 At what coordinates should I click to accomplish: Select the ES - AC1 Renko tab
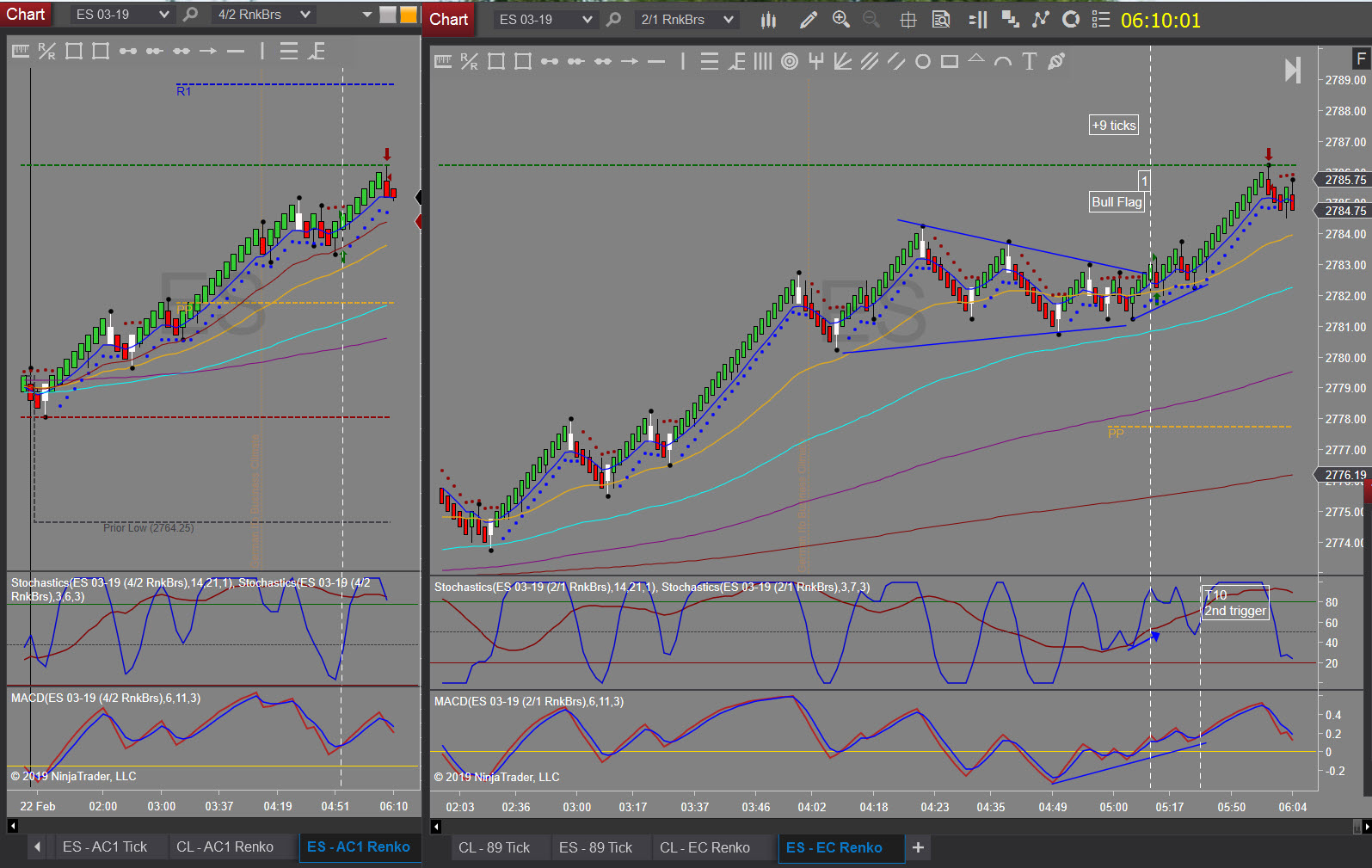[x=359, y=847]
